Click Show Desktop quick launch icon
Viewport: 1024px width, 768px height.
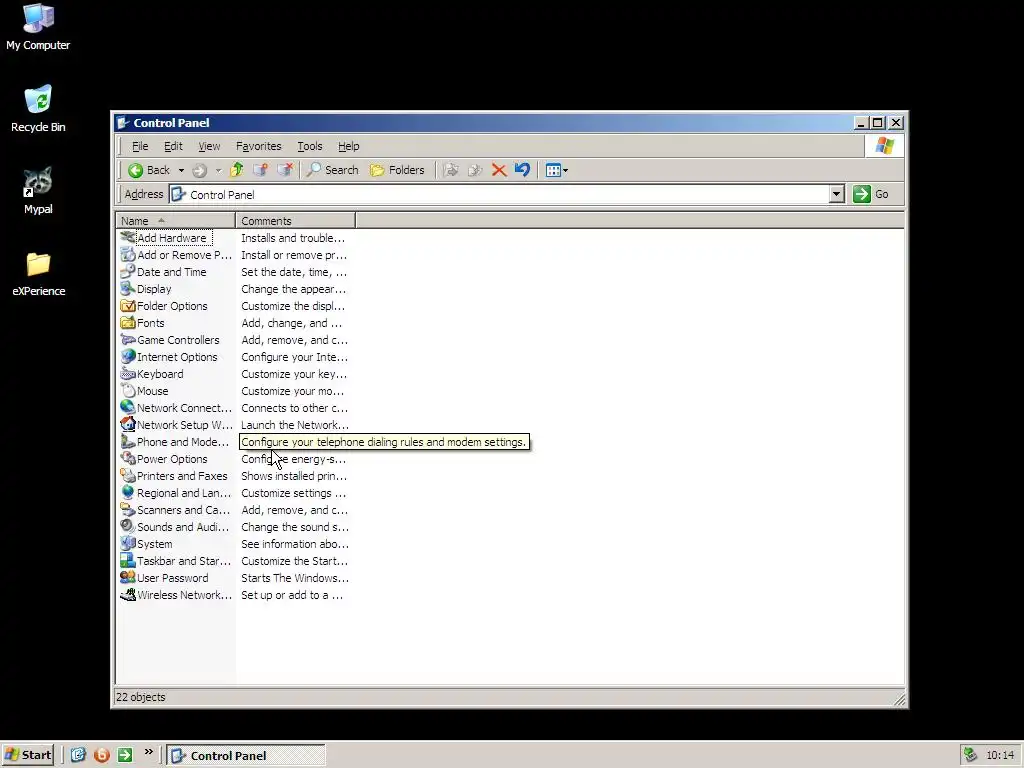coord(78,755)
